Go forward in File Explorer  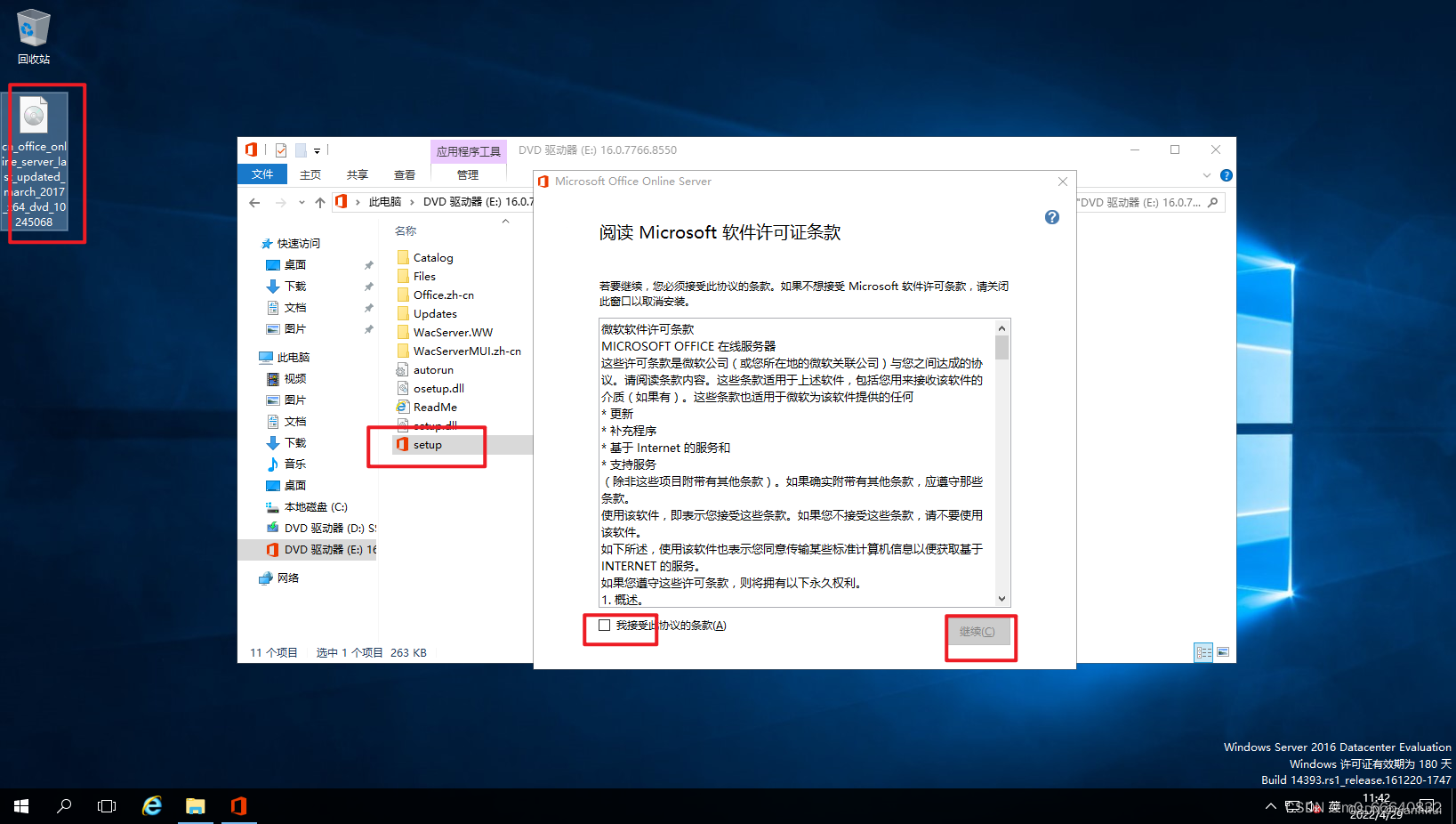[x=280, y=203]
